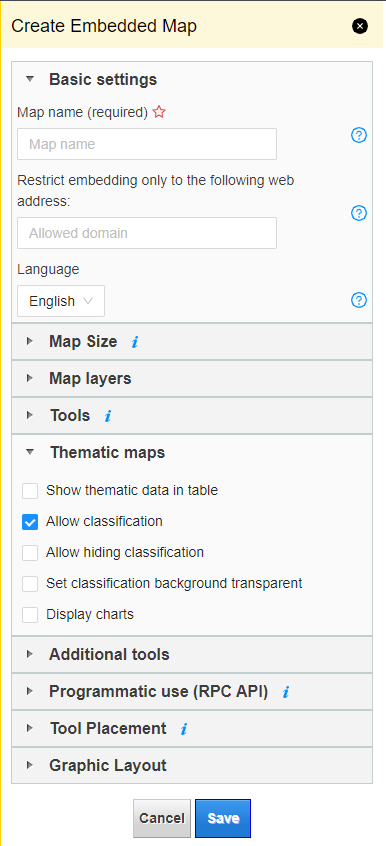
Task: Expand the Map Size section
Action: click(x=192, y=342)
